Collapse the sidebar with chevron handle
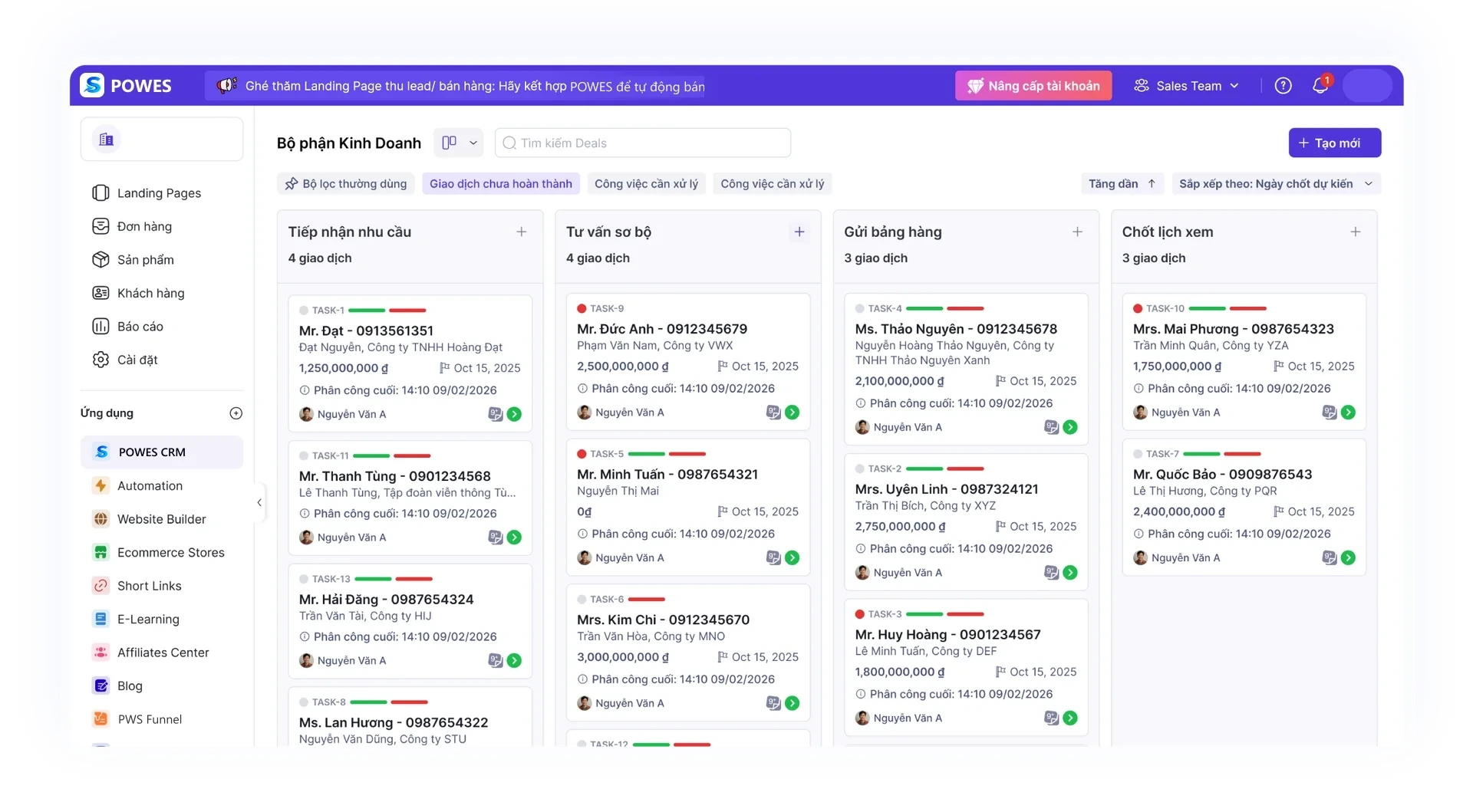1473x812 pixels. pos(259,503)
